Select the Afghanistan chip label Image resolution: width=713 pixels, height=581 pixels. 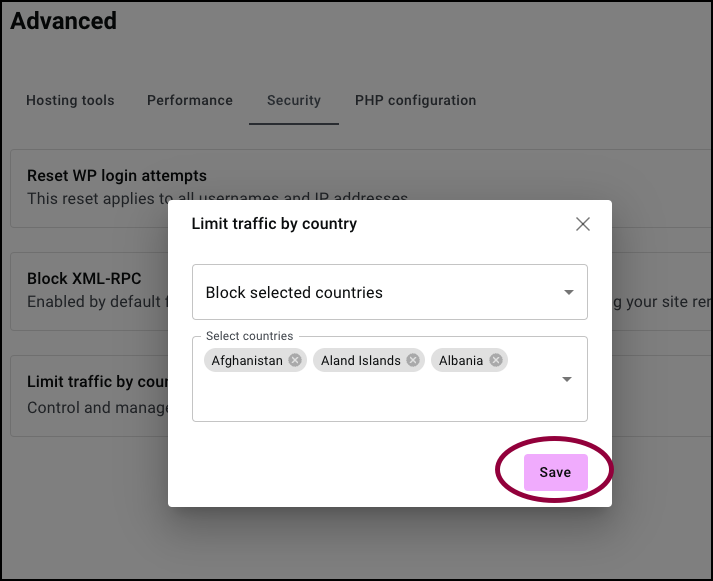247,361
